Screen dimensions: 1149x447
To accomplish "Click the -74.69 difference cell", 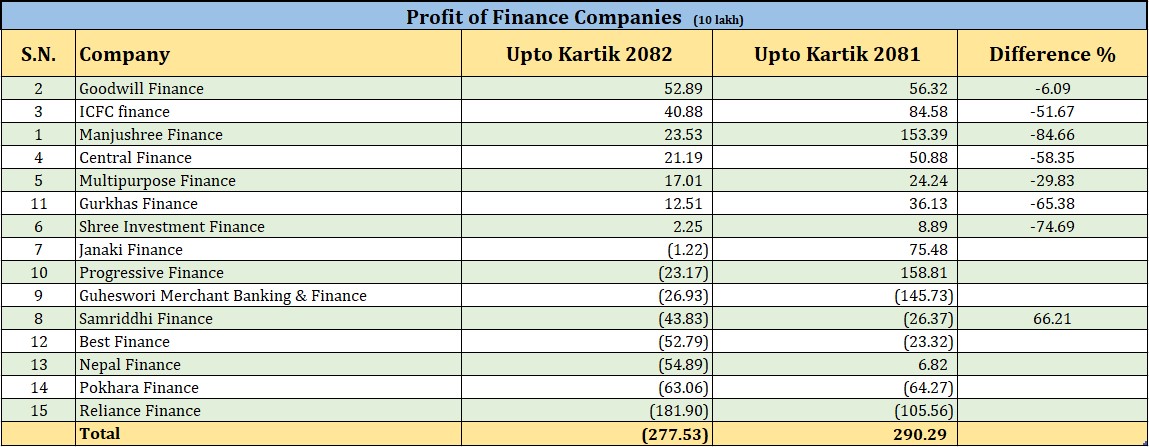I will click(x=1052, y=227).
